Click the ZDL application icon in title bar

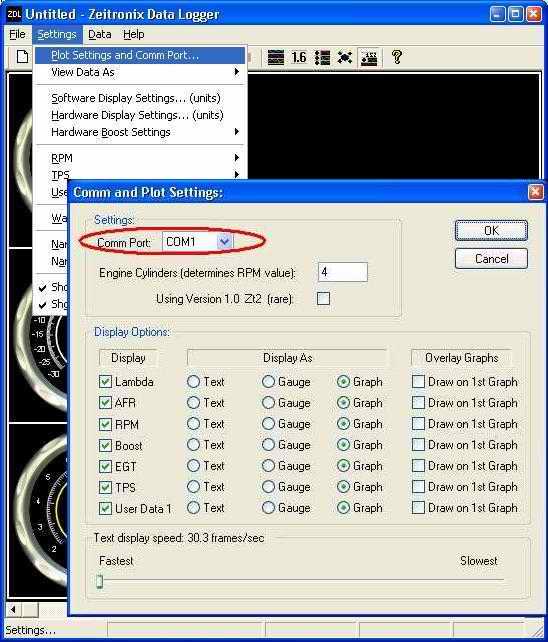pos(14,14)
